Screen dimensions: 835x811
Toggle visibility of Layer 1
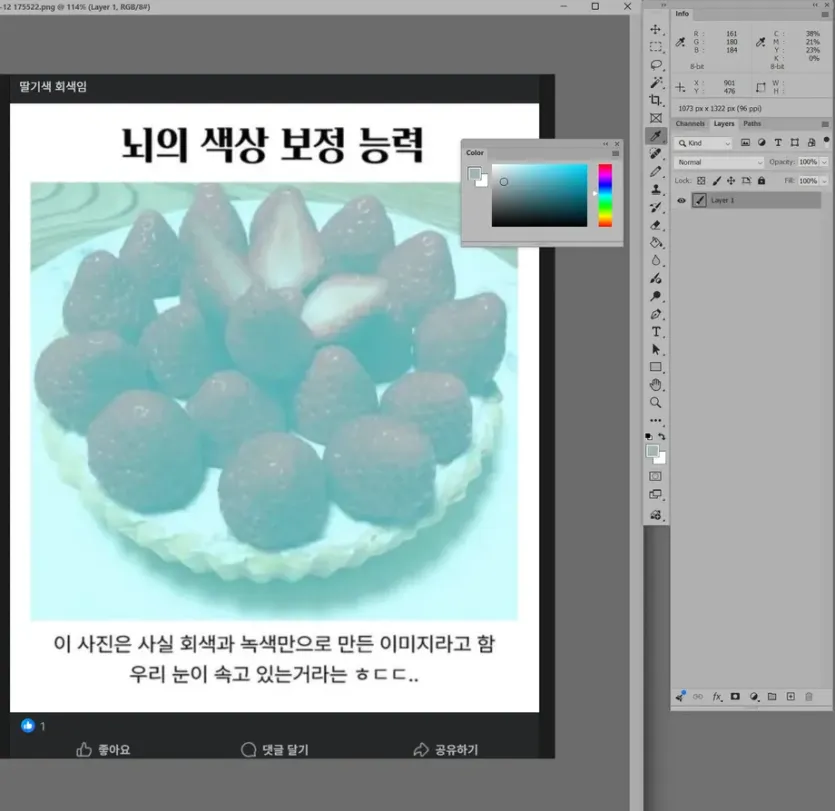681,200
